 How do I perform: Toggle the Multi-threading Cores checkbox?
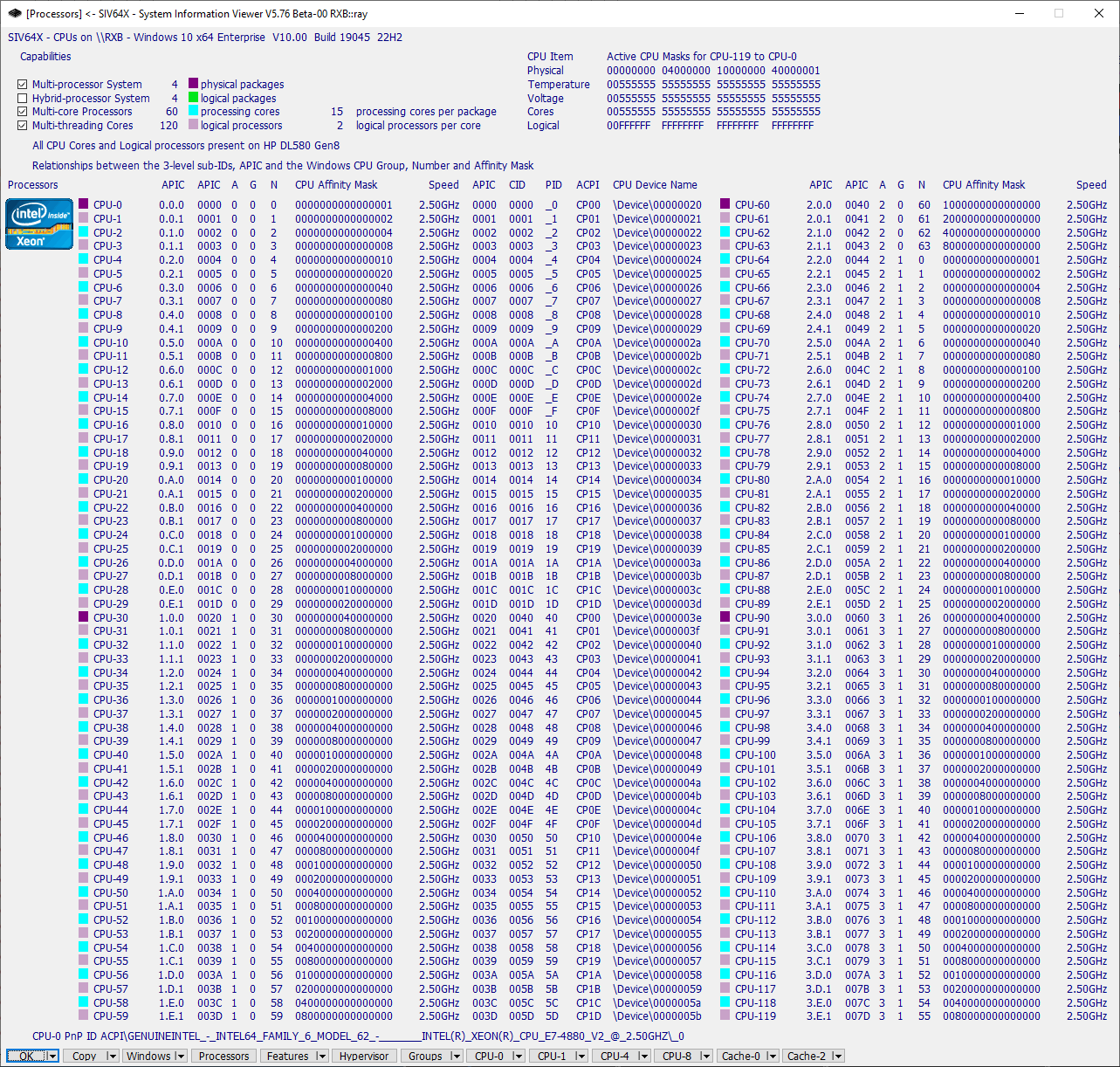23,126
